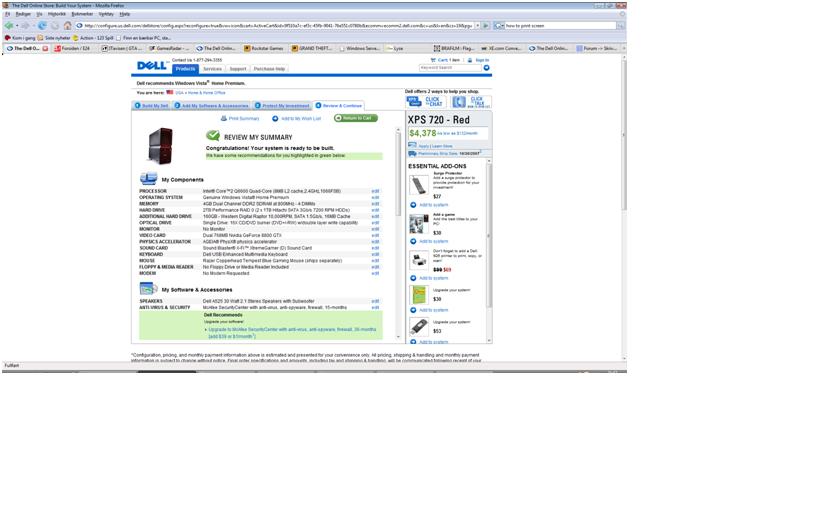Click the plus icon for Add to Wish List
Viewport: 840px width, 525px height.
275,118
